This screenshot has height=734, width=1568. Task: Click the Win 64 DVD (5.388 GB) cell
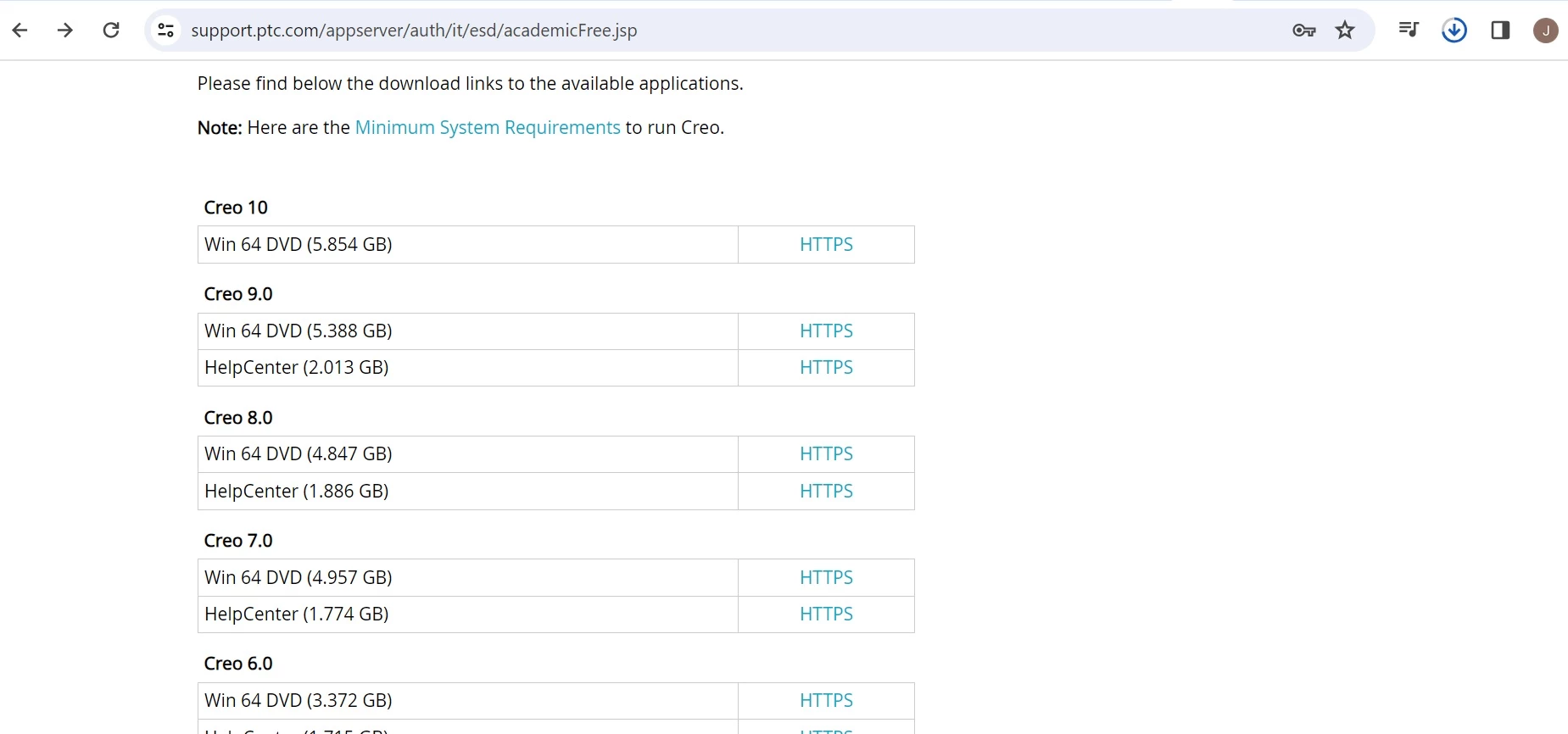pos(468,331)
